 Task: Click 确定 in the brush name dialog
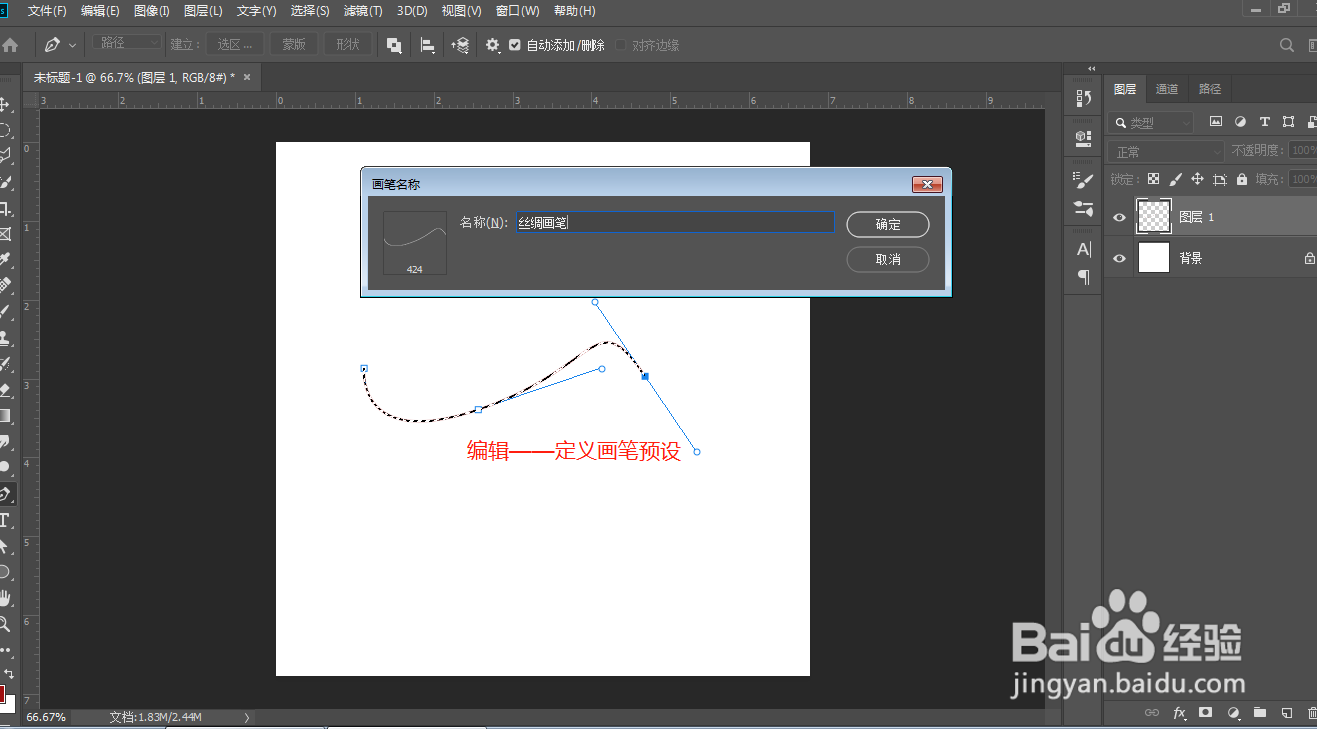(x=888, y=224)
